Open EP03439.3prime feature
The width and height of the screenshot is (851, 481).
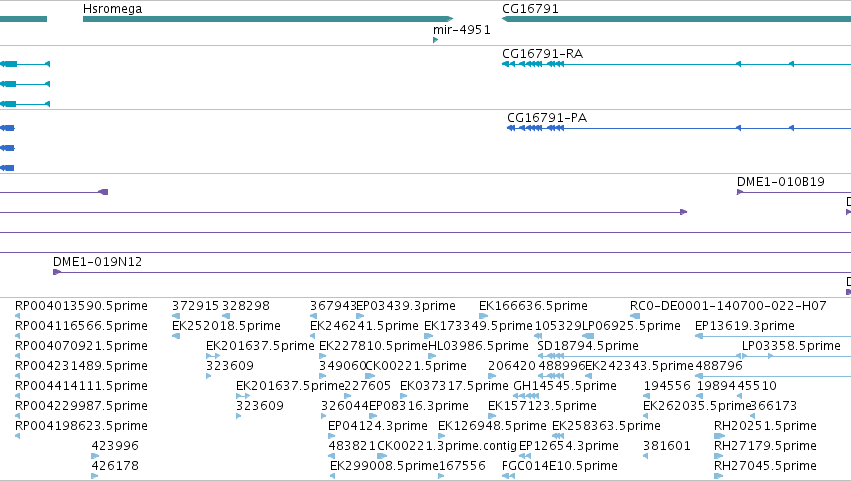coord(406,306)
